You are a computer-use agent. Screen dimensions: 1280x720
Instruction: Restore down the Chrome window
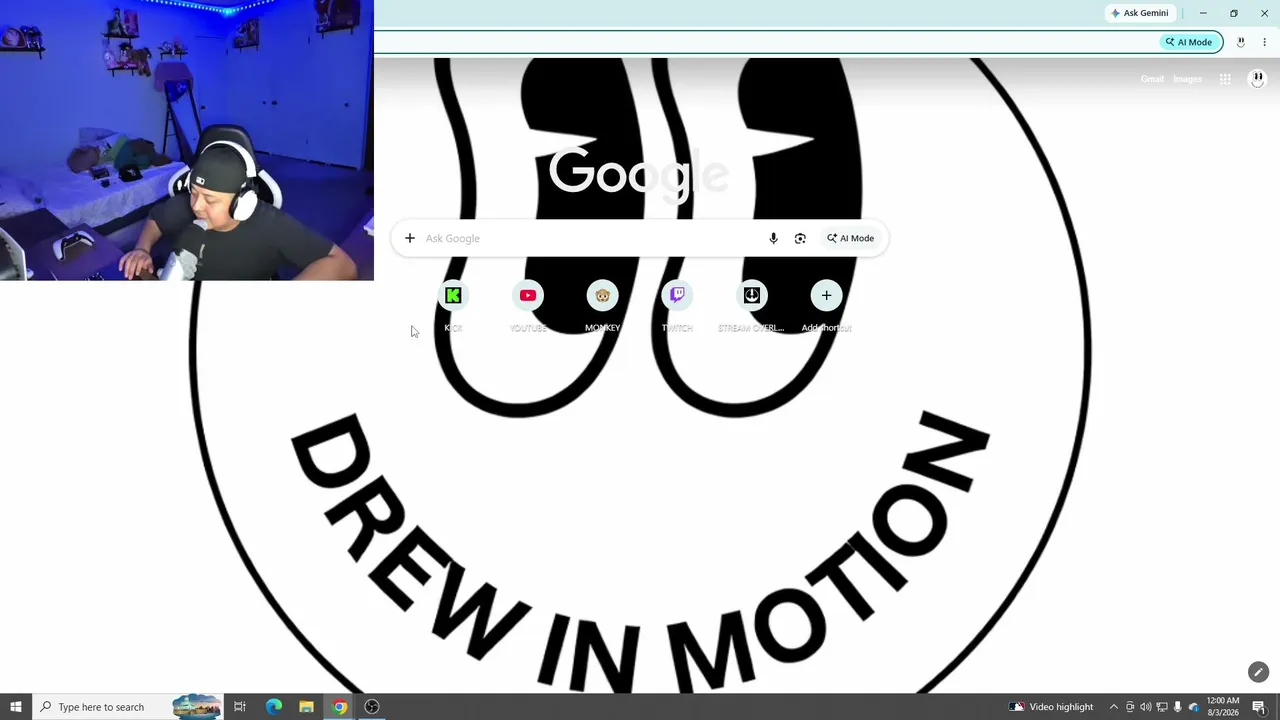[x=1233, y=13]
